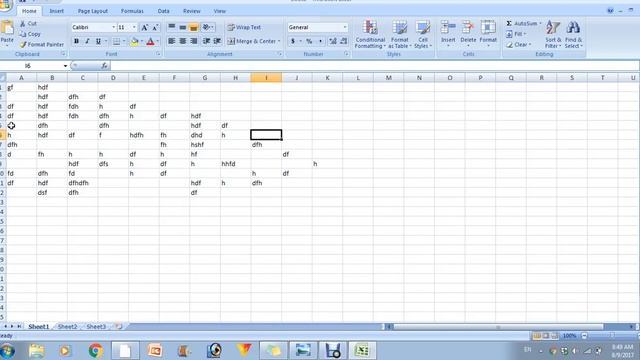The image size is (640, 360).
Task: Apply the yellow fill color
Action: pos(134,41)
